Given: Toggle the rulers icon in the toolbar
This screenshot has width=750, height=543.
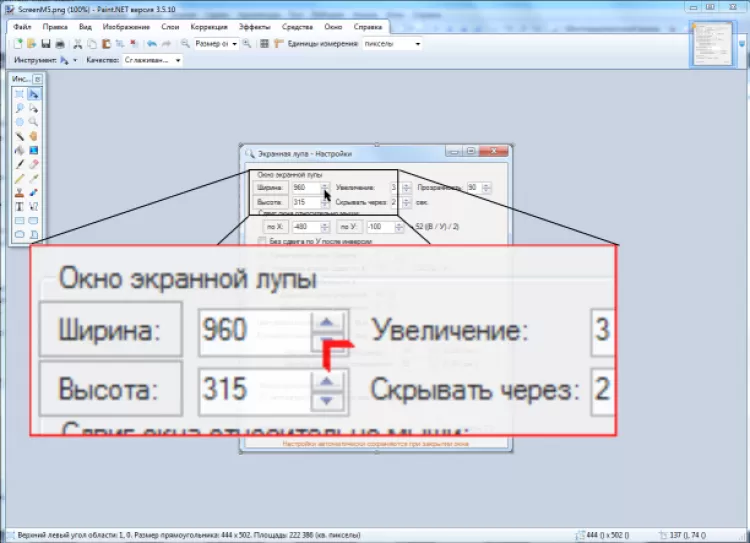Looking at the screenshot, I should click(x=277, y=44).
